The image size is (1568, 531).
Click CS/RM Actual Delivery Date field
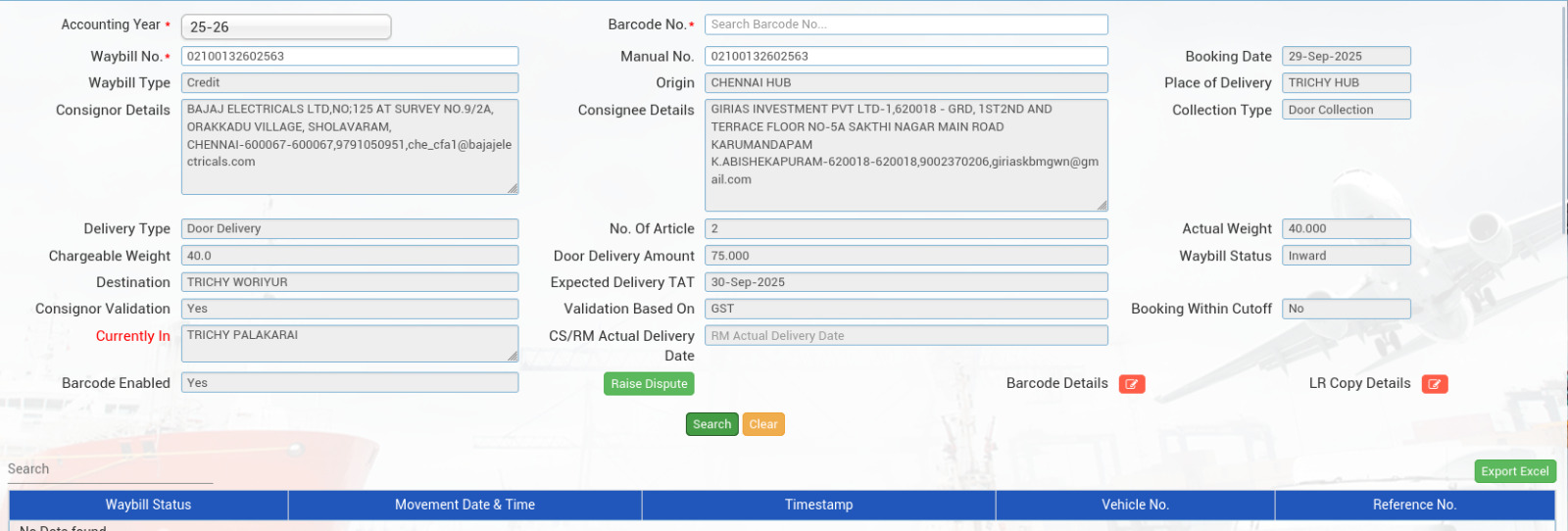point(906,336)
